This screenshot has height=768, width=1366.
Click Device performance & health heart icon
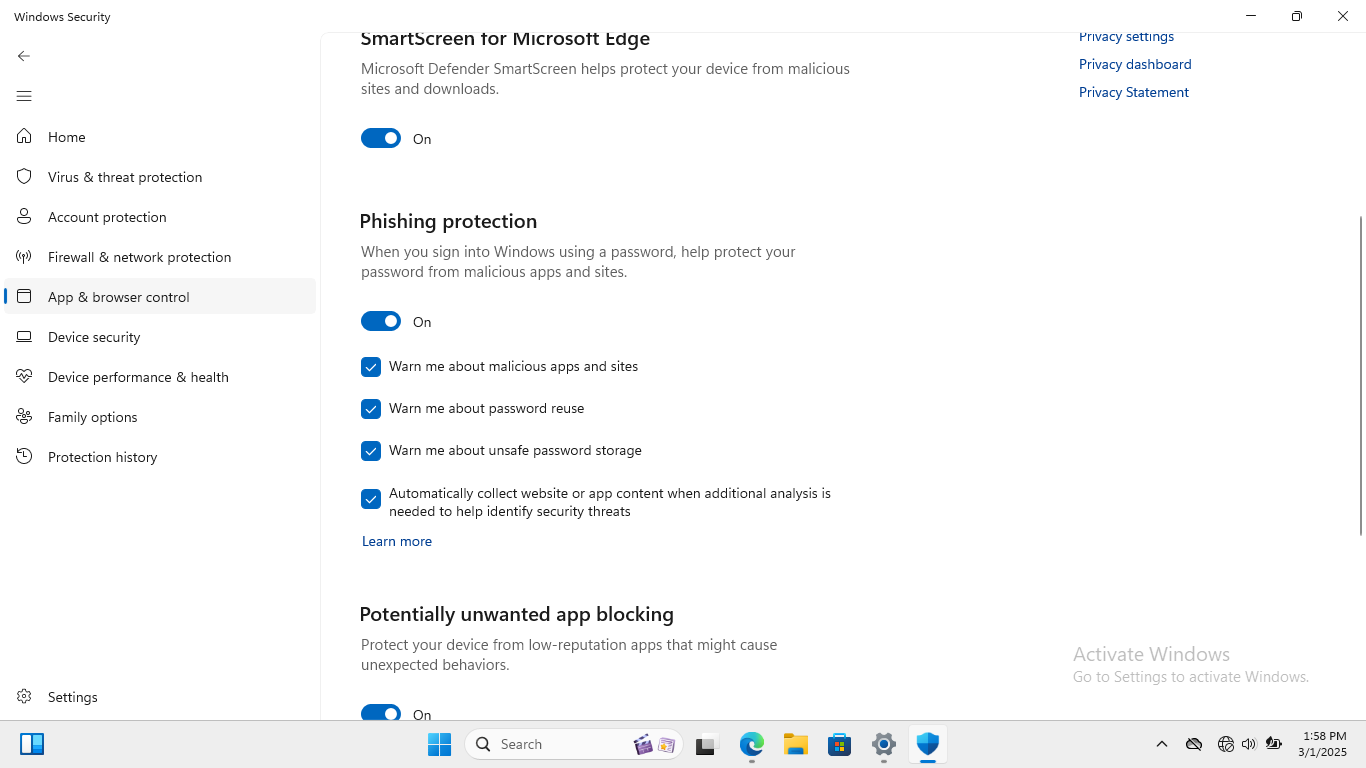click(x=24, y=377)
